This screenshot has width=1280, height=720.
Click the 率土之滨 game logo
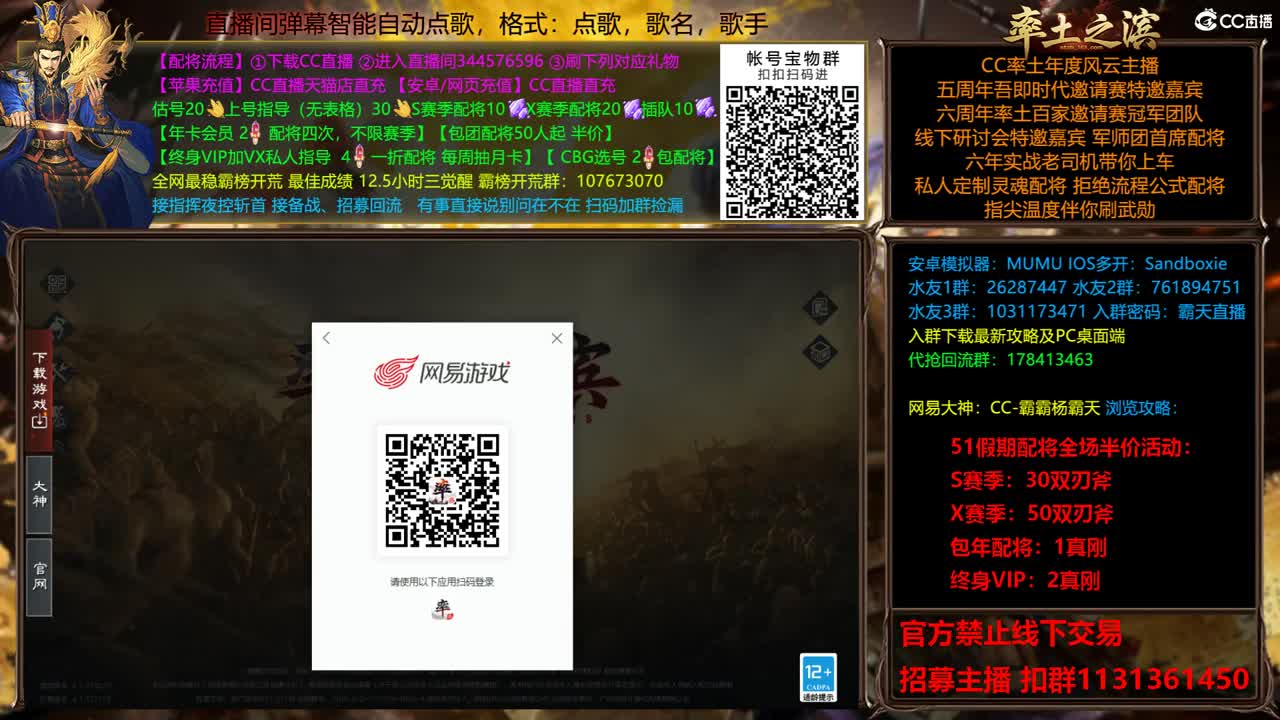(x=1081, y=28)
